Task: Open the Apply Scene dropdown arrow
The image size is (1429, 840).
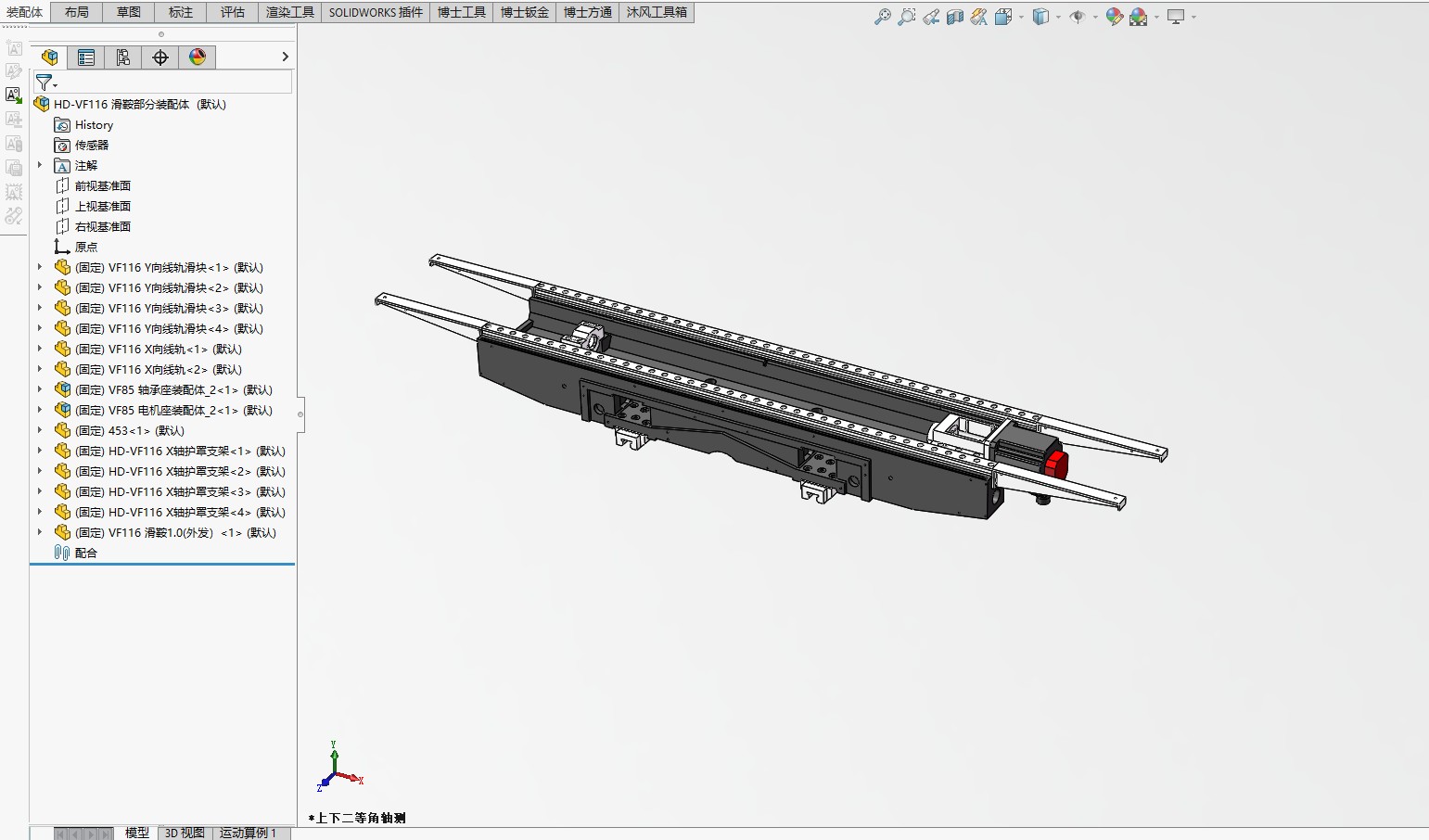Action: [1156, 17]
